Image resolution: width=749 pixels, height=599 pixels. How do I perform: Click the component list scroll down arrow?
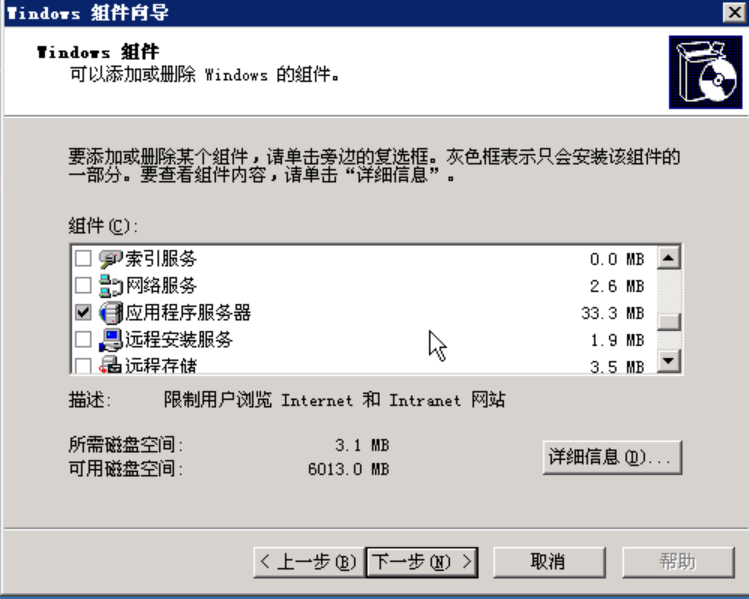669,361
